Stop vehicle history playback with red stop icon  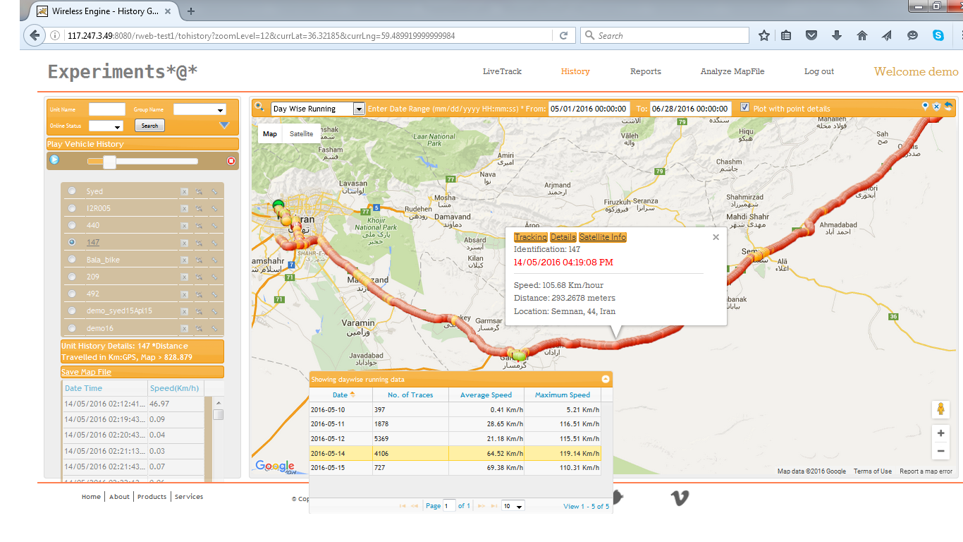(231, 161)
